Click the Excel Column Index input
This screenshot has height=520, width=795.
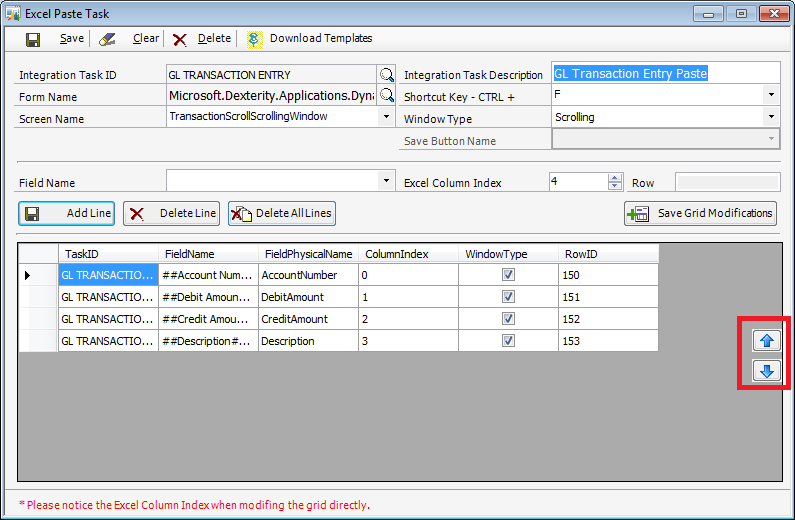click(579, 181)
